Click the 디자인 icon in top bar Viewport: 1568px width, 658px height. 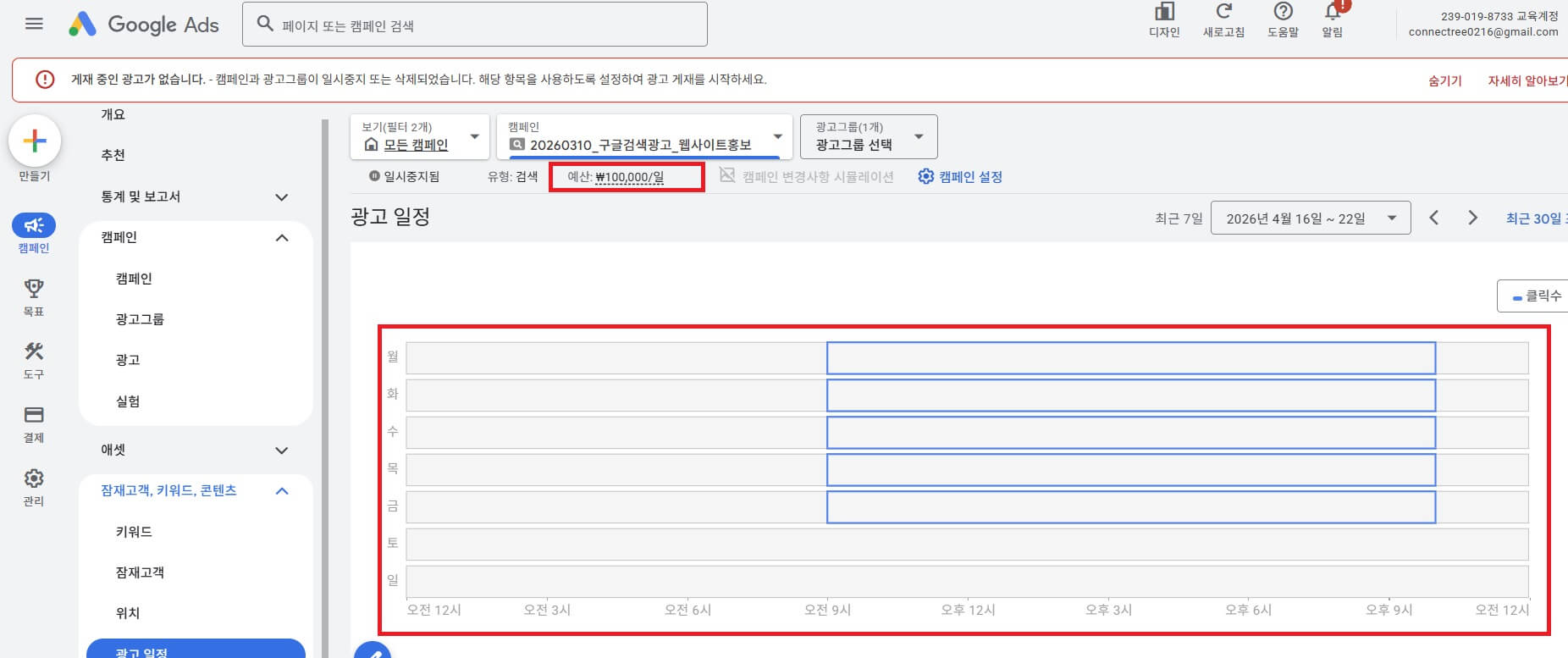(x=1164, y=13)
